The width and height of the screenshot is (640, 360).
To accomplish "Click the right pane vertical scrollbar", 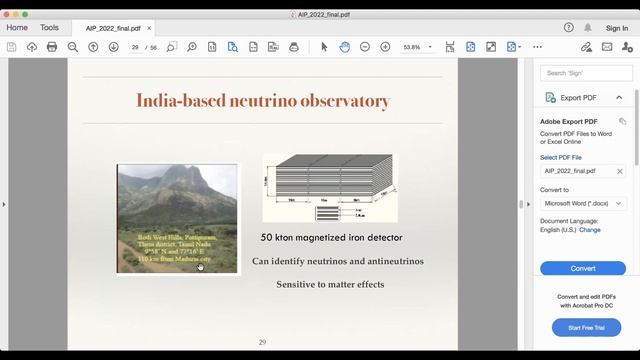I will coord(636,127).
